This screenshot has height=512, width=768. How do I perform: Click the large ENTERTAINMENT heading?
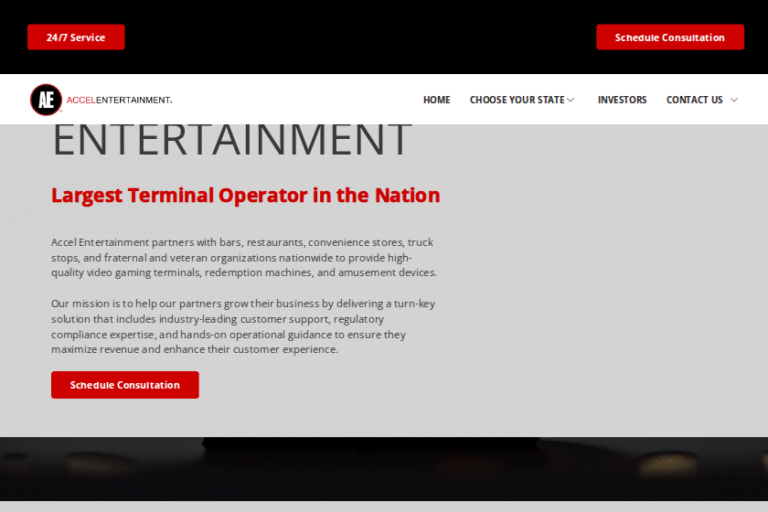(231, 140)
